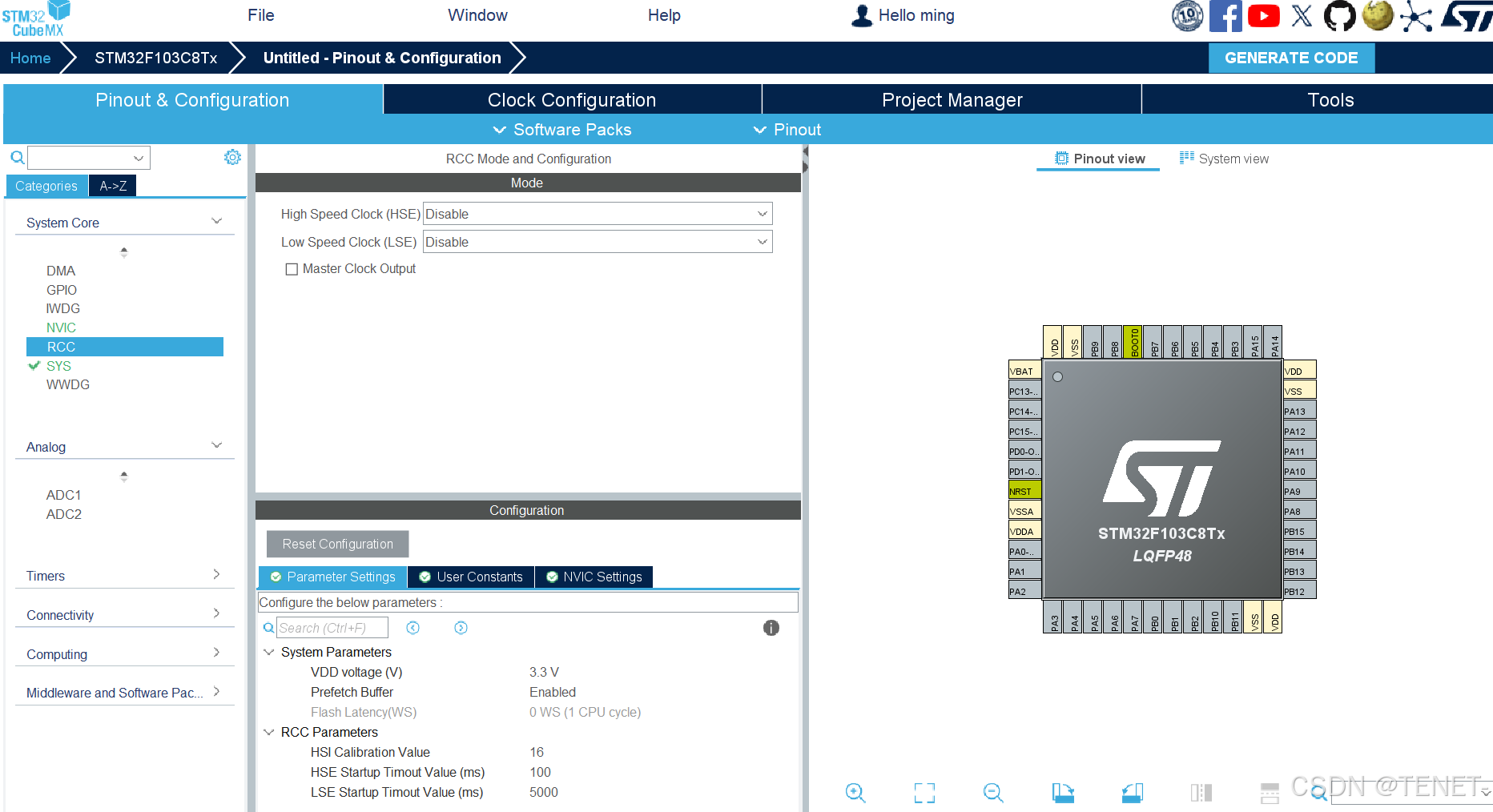Click pin PA13 on the chip
This screenshot has width=1493, height=812.
(1299, 411)
